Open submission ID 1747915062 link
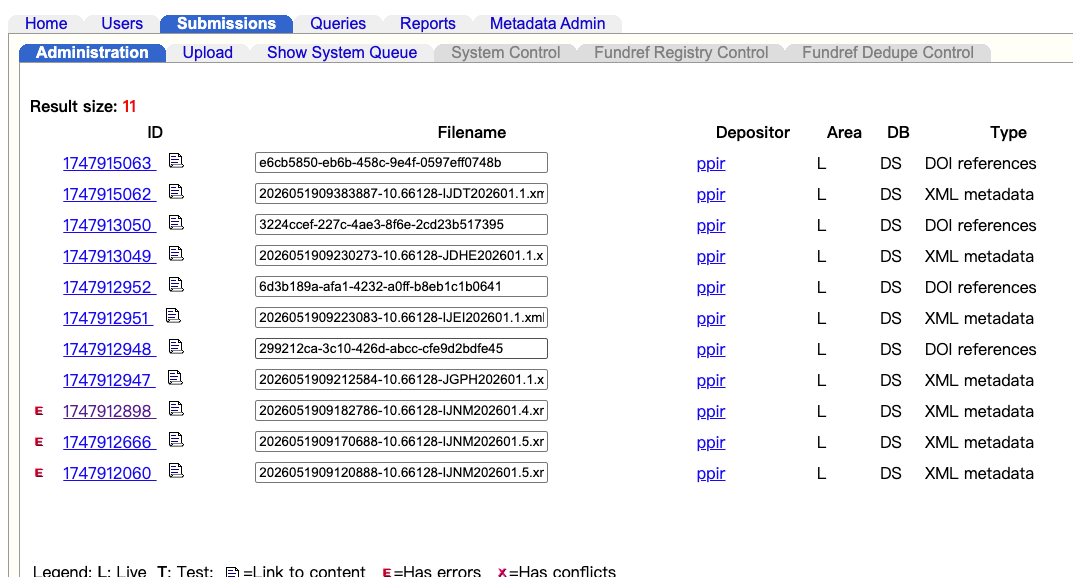The width and height of the screenshot is (1073, 577). coord(109,194)
